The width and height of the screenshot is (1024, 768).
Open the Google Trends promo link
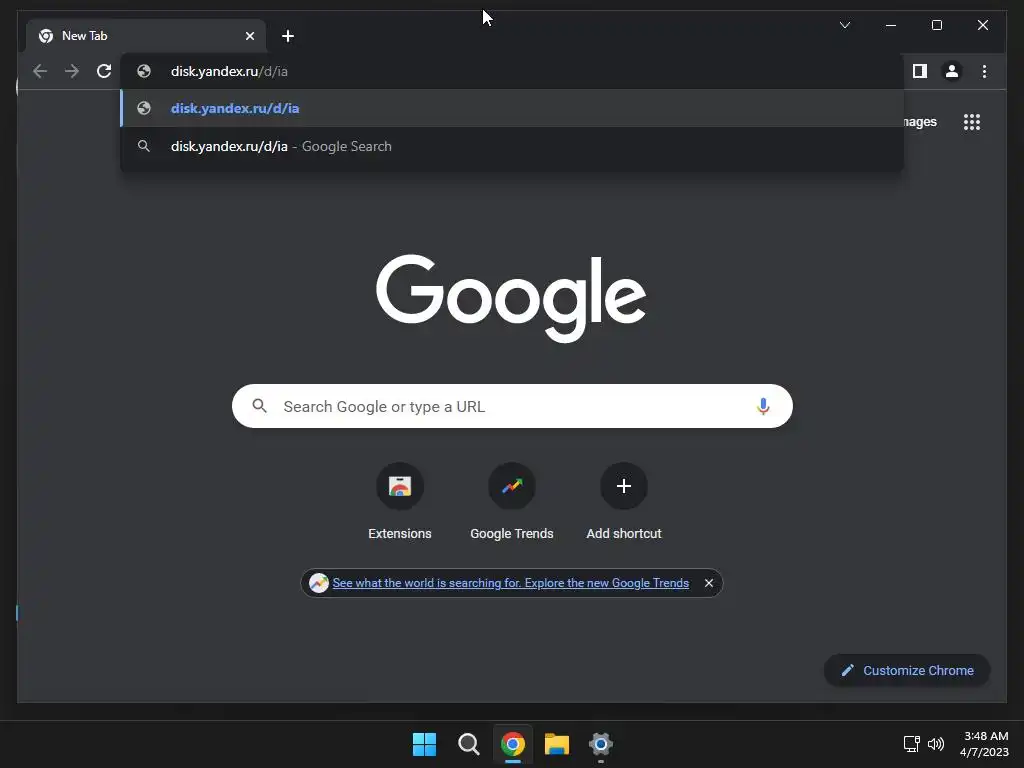511,583
